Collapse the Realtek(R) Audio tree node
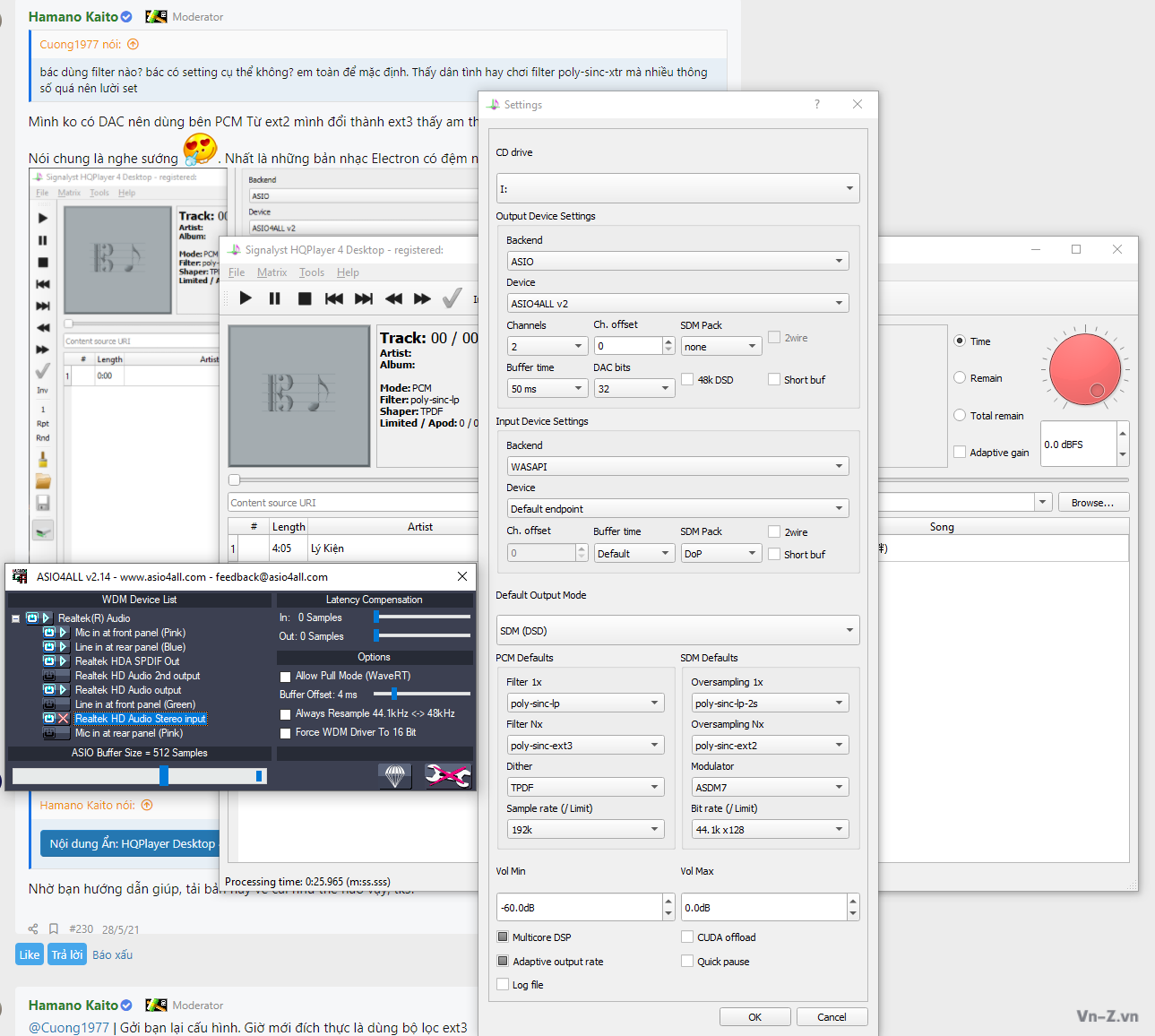Image resolution: width=1155 pixels, height=1036 pixels. [15, 618]
